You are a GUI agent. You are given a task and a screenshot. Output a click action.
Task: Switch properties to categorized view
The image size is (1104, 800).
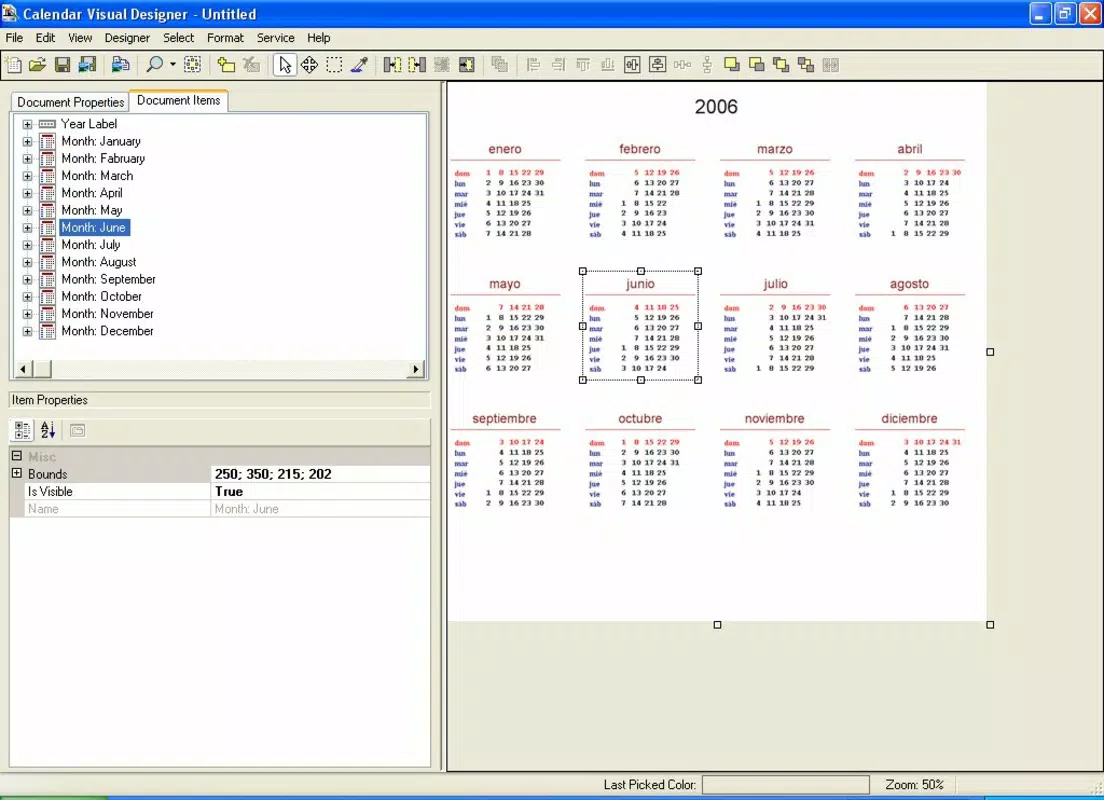coord(23,430)
